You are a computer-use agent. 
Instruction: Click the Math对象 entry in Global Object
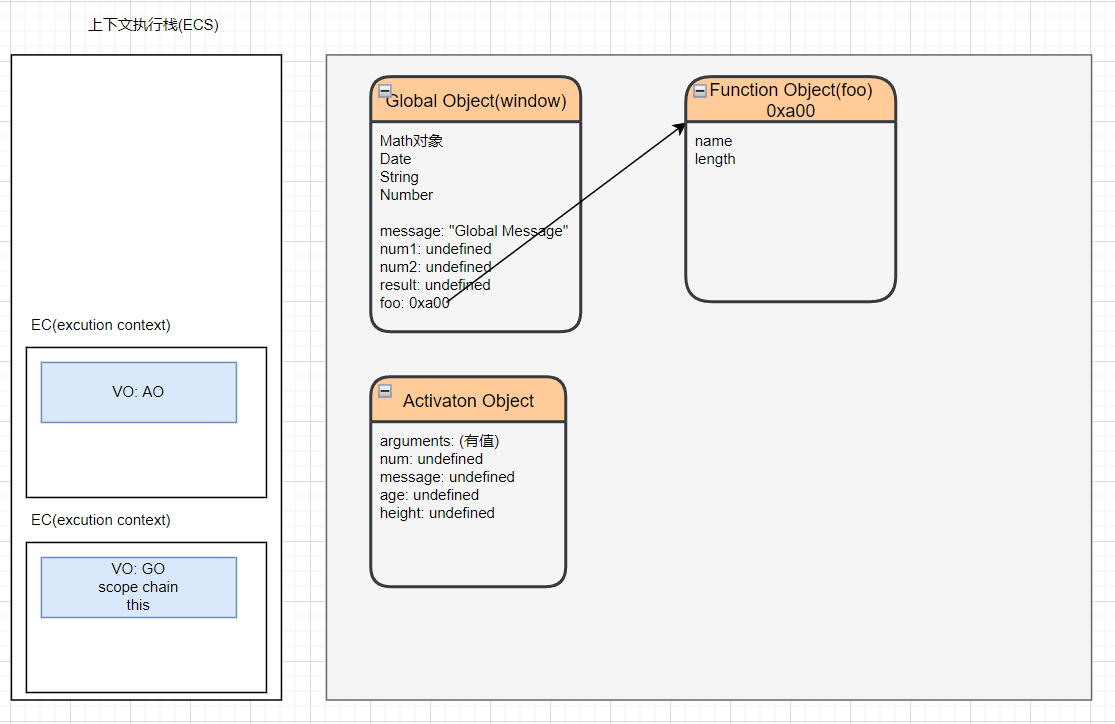click(411, 141)
